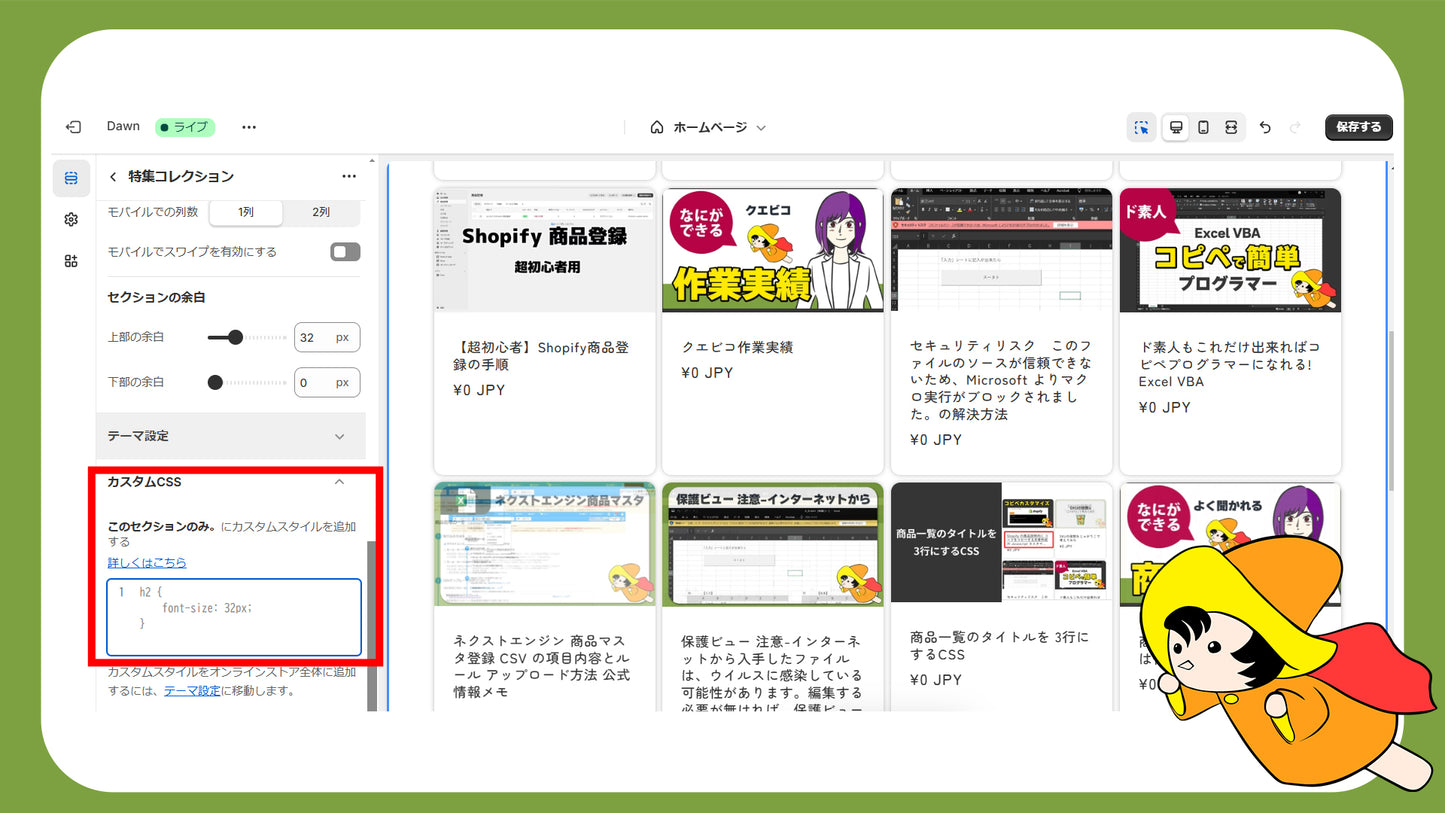Open the more actions menu beside the ライブ badge

click(249, 127)
